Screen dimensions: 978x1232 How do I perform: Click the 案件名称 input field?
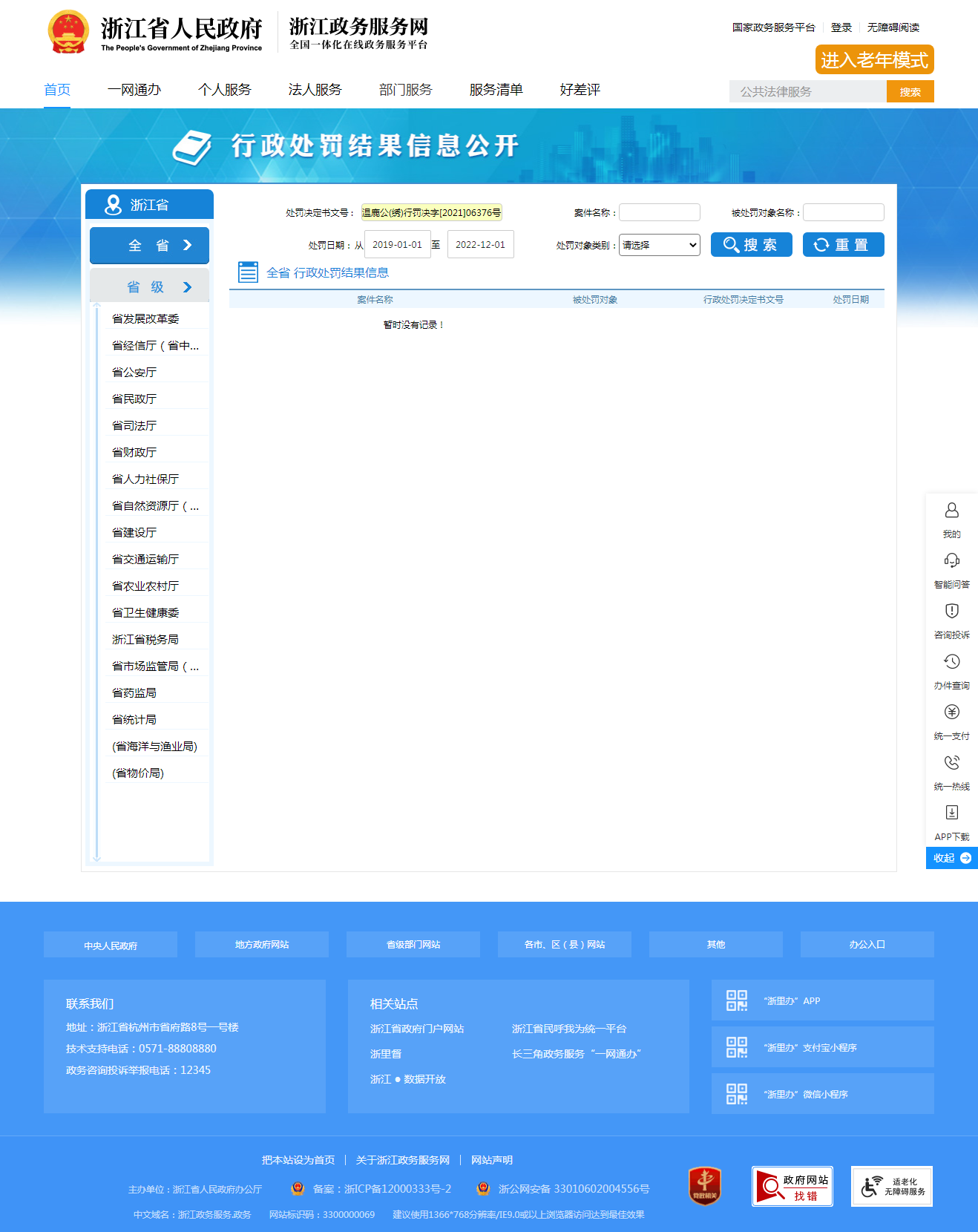[x=660, y=213]
